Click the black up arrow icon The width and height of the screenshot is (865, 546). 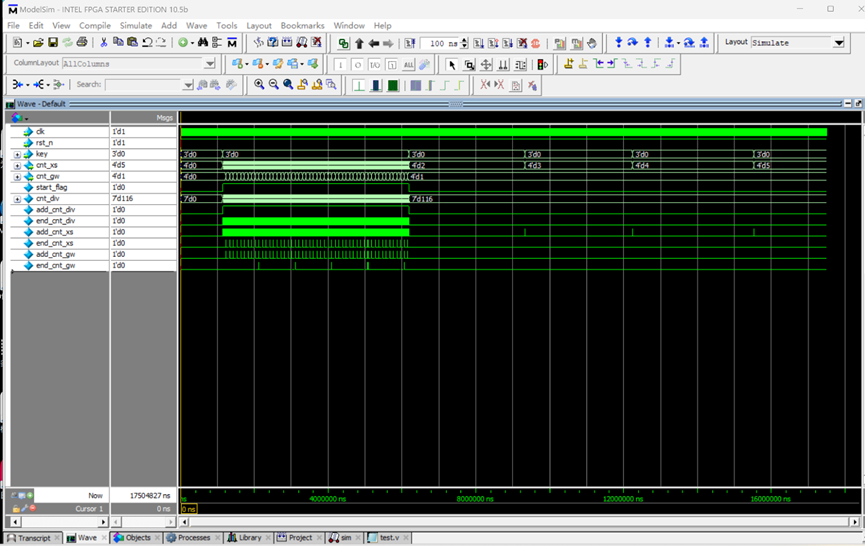tap(359, 43)
